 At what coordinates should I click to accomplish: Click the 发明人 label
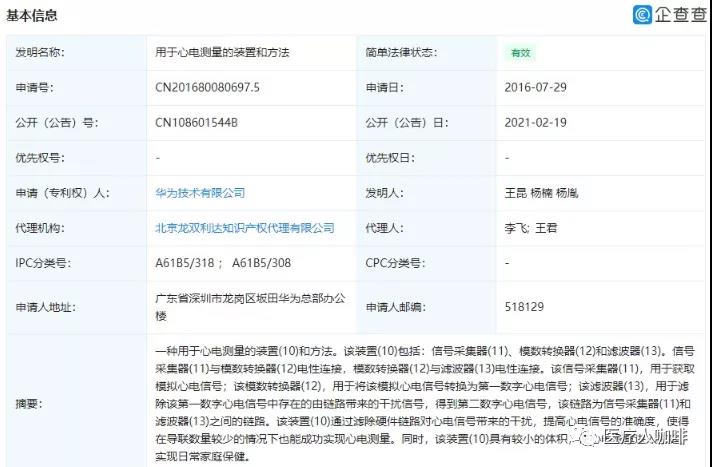click(384, 193)
